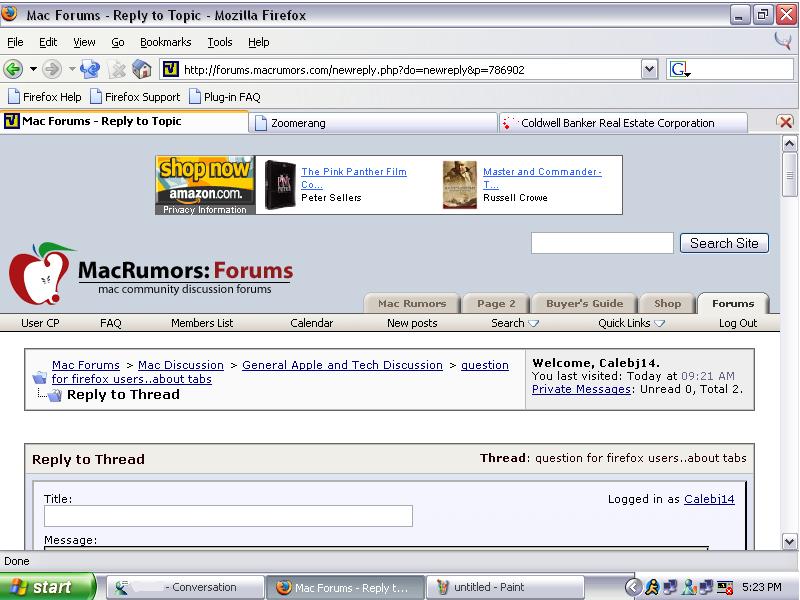The width and height of the screenshot is (800, 600).
Task: Switch to the Zoomerang tab
Action: [372, 123]
